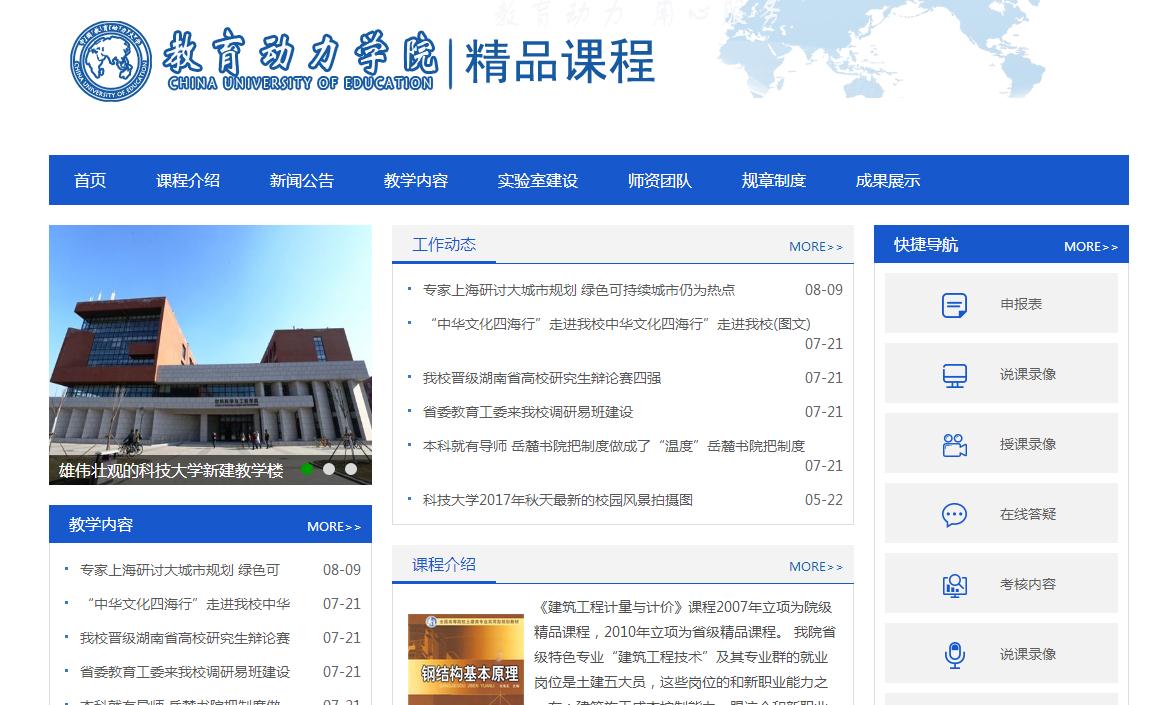The height and width of the screenshot is (705, 1156).
Task: Expand 工作动态 with its MORE>> link
Action: tap(816, 246)
